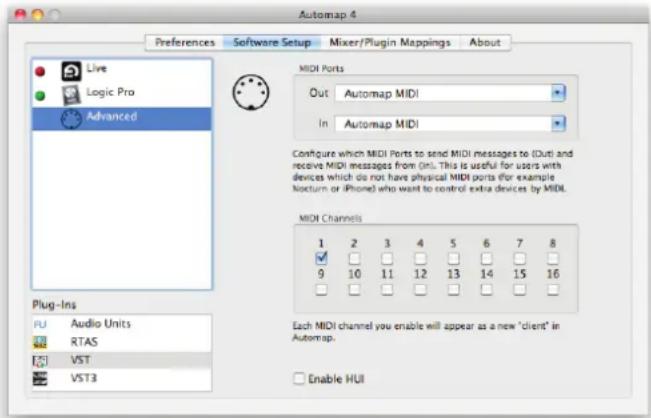Screen dimensions: 651x418
Task: Go to the About tab
Action: (485, 42)
